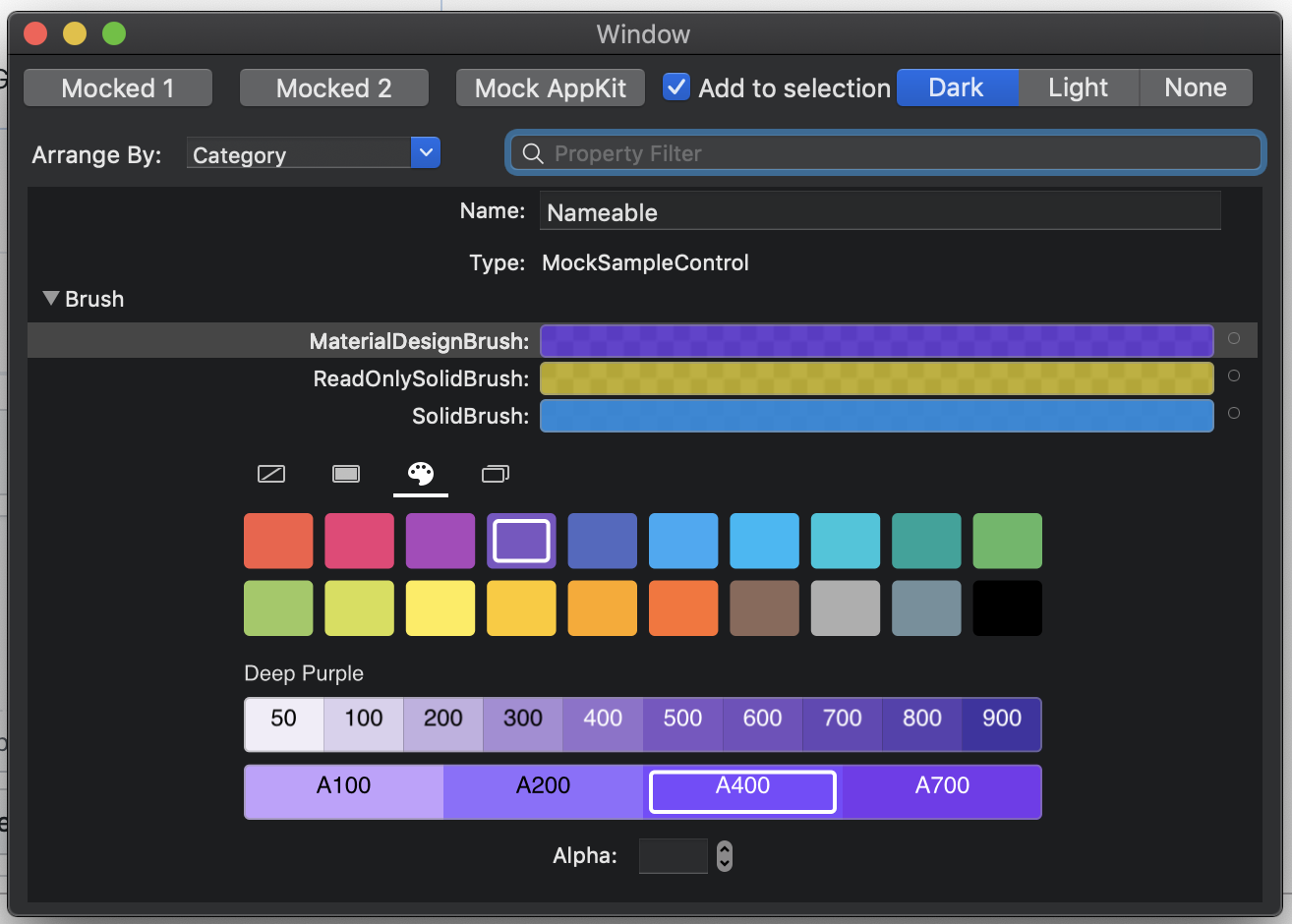
Task: Click the Alpha stepper up arrow
Action: tap(725, 849)
